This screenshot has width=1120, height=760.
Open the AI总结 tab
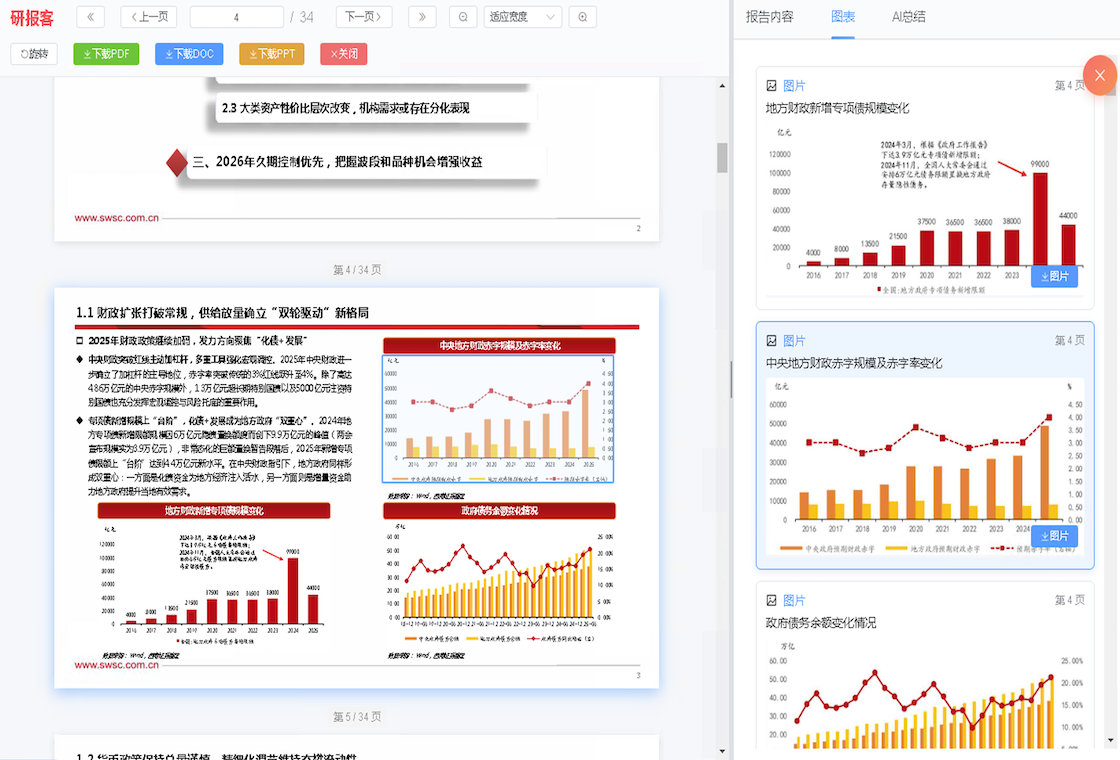[x=908, y=17]
